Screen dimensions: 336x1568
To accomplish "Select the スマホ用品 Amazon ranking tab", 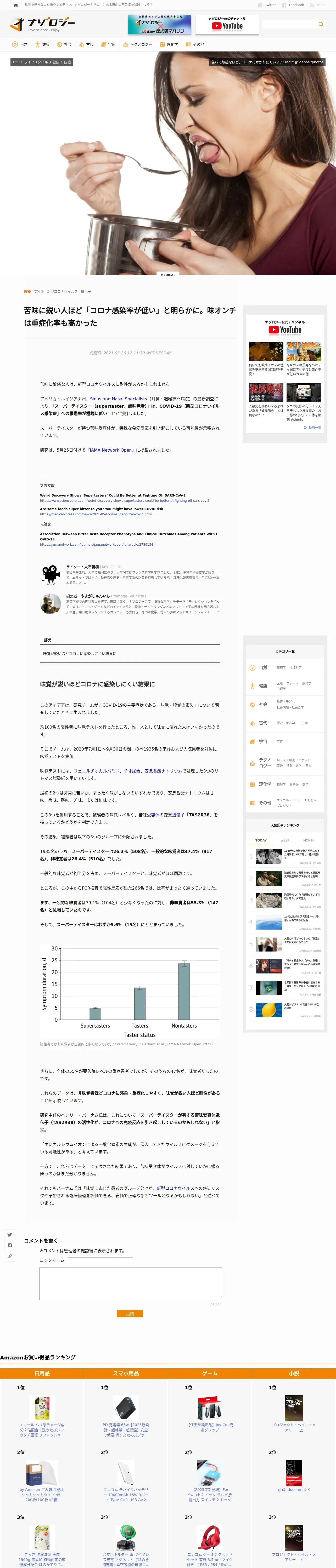I will pos(126,1373).
